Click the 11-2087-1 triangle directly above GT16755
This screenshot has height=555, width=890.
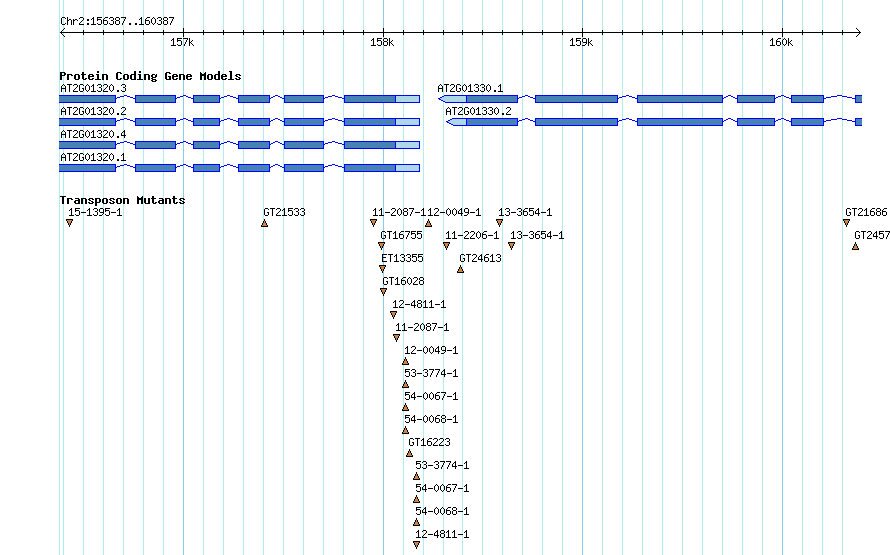tap(373, 223)
